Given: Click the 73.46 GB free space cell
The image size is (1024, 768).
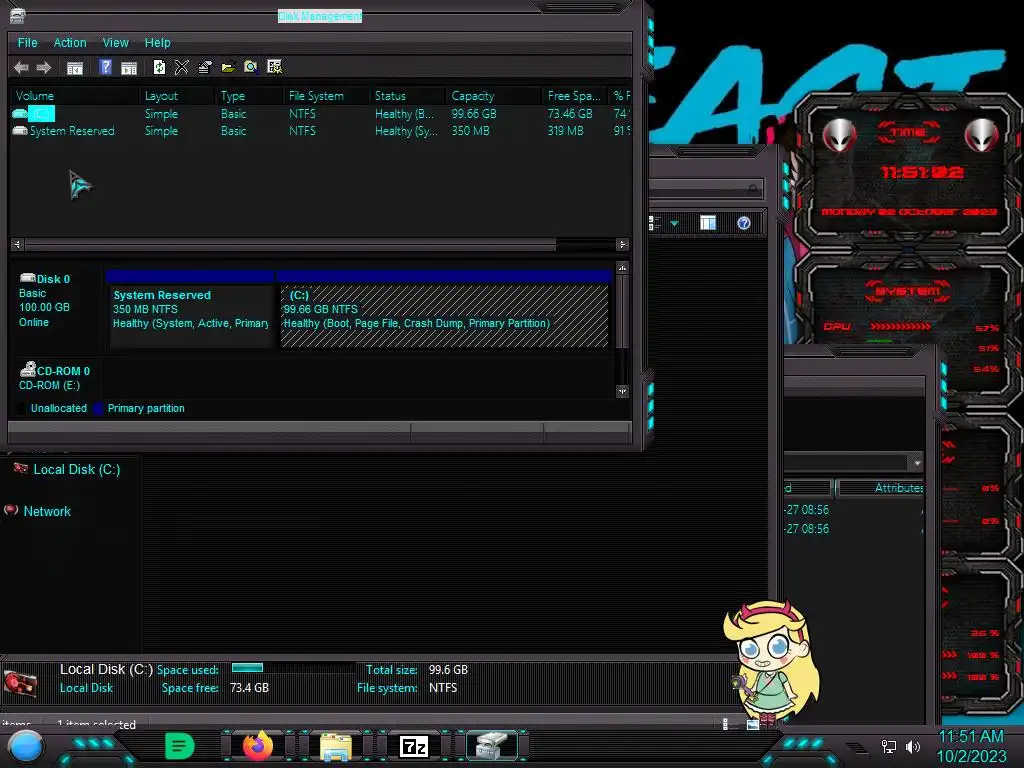Looking at the screenshot, I should point(570,114).
